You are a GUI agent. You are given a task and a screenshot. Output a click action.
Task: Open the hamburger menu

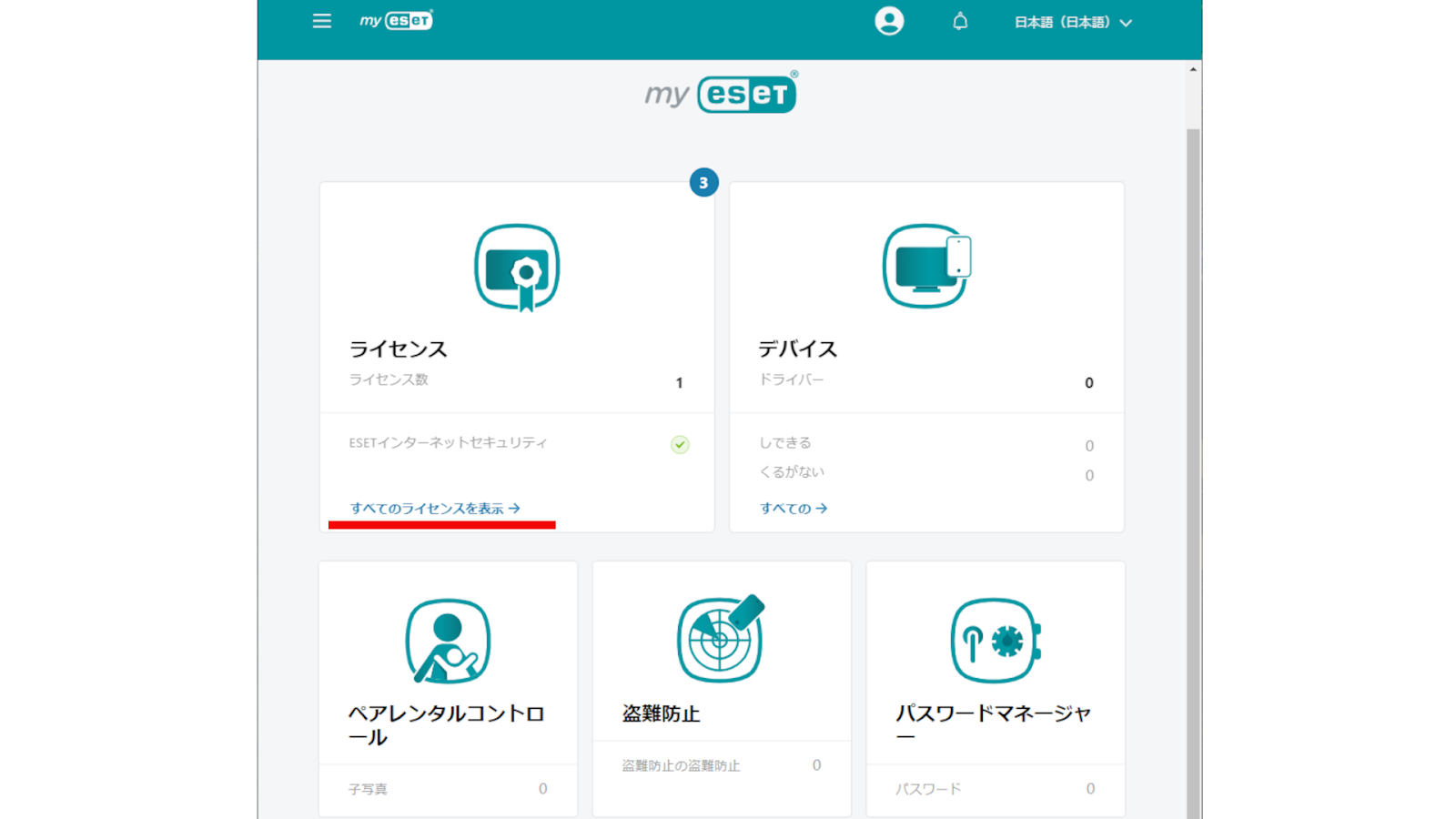(x=322, y=21)
